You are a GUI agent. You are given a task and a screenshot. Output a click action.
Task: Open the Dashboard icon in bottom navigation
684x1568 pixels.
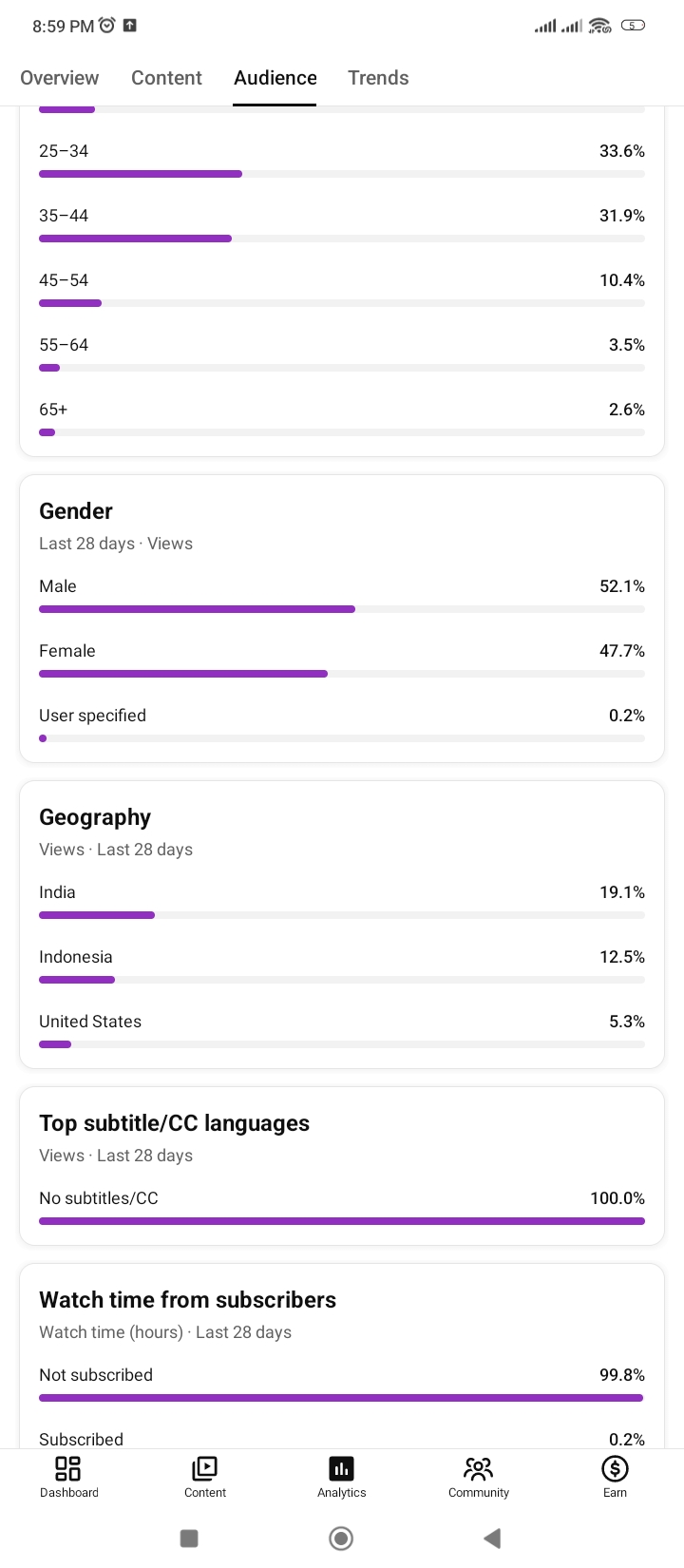coord(68,1469)
